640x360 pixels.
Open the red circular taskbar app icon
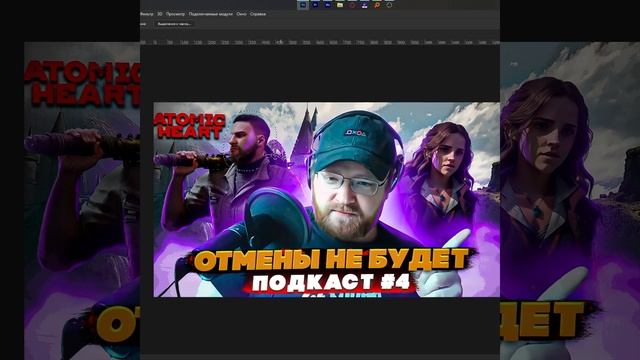(x=352, y=5)
